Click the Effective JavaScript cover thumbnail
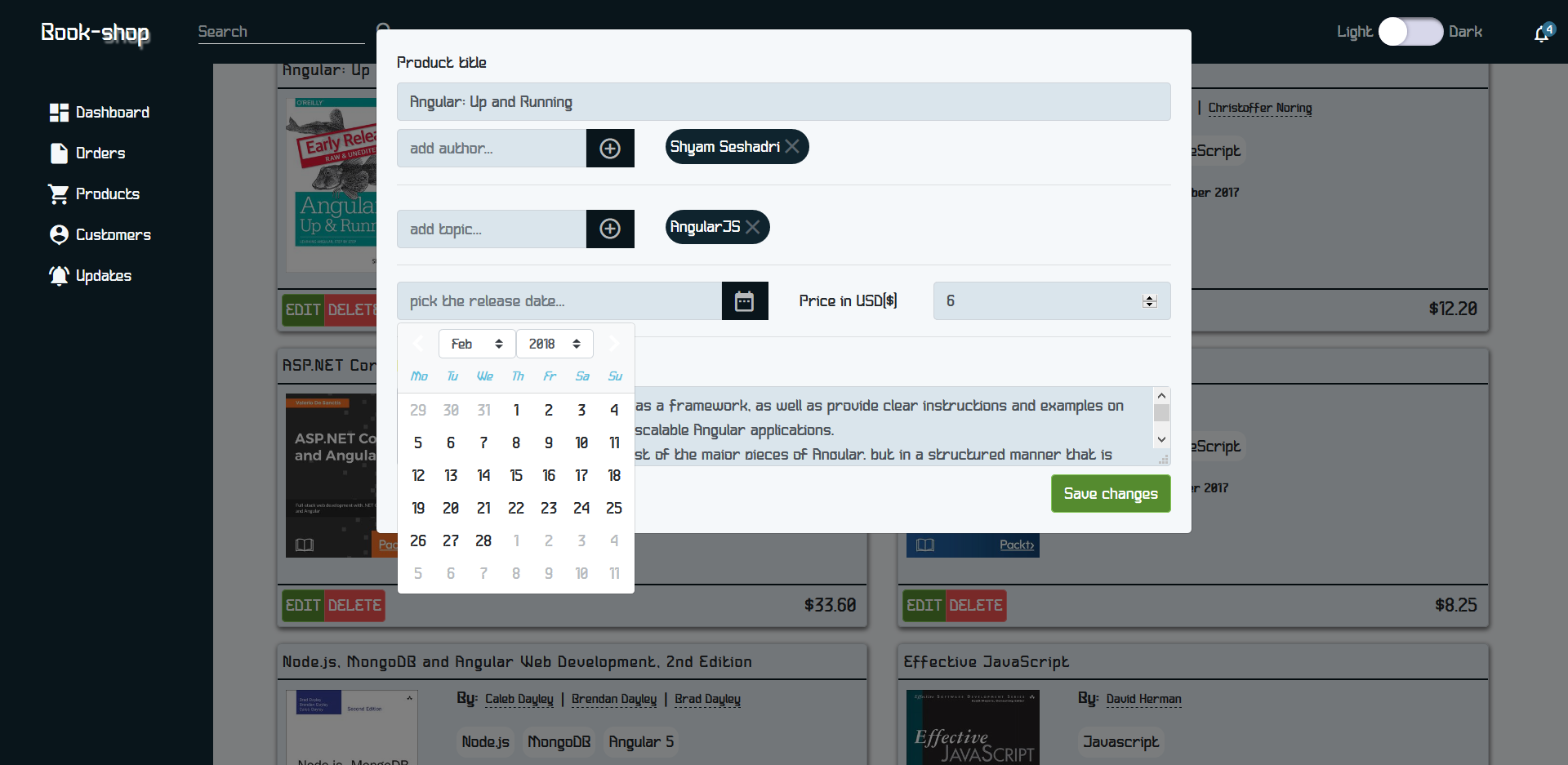Viewport: 1568px width, 765px height. (x=973, y=727)
